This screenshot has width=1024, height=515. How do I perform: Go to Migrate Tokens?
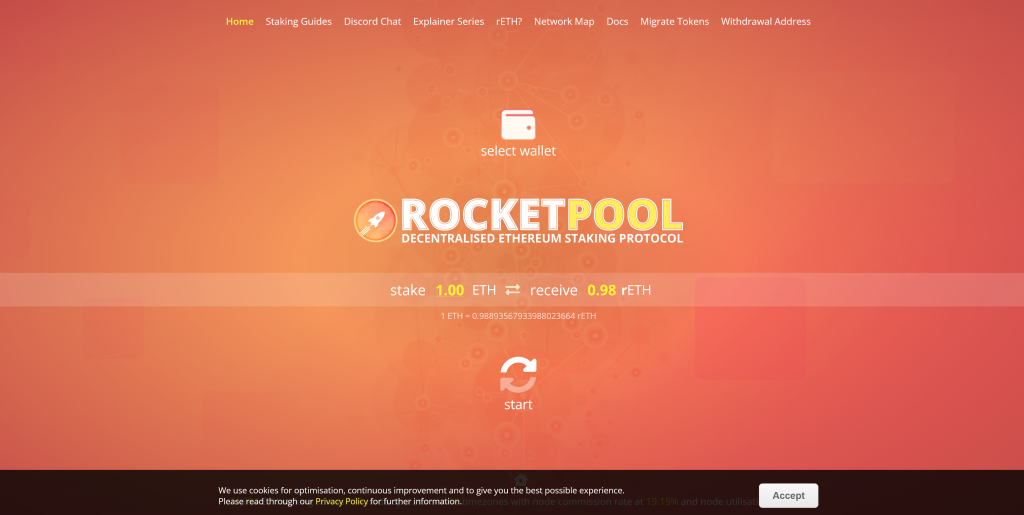(675, 22)
